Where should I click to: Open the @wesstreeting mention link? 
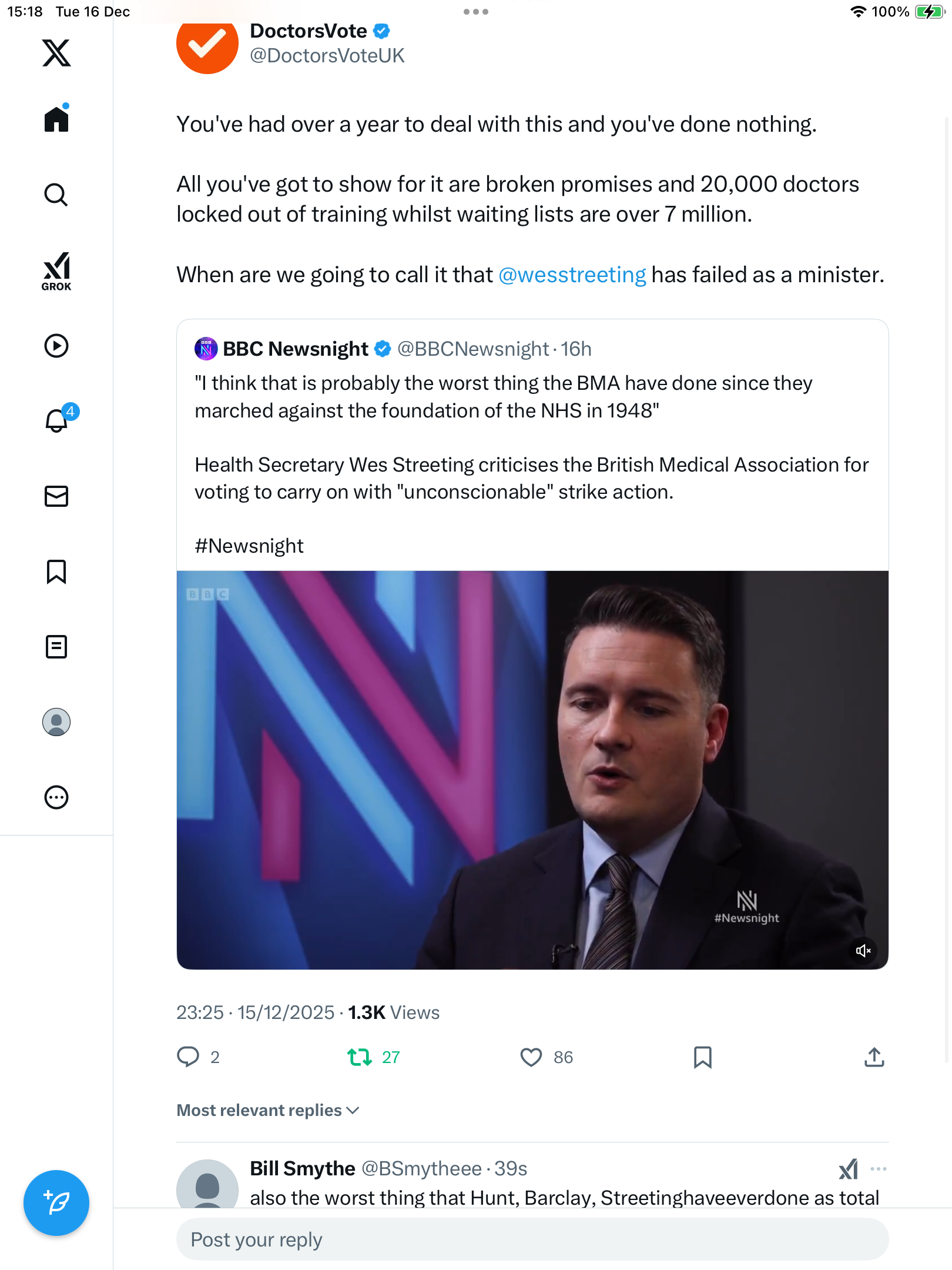click(x=572, y=275)
